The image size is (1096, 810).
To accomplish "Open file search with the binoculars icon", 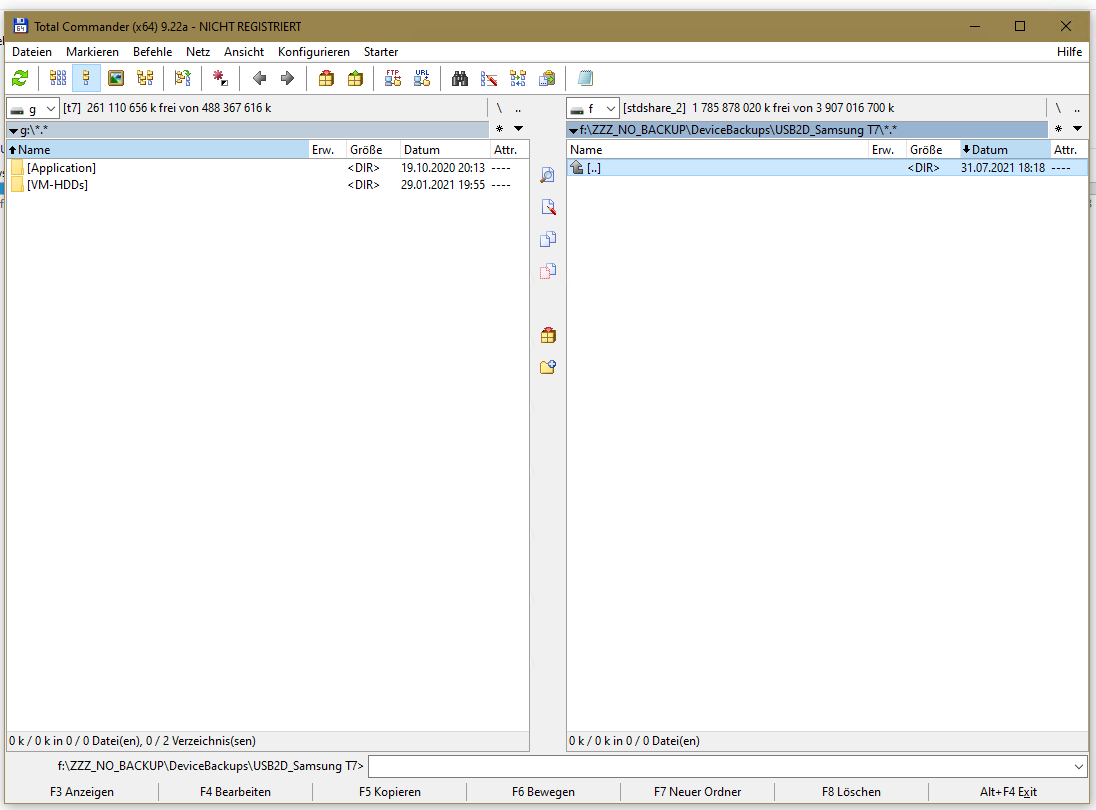I will (x=460, y=78).
